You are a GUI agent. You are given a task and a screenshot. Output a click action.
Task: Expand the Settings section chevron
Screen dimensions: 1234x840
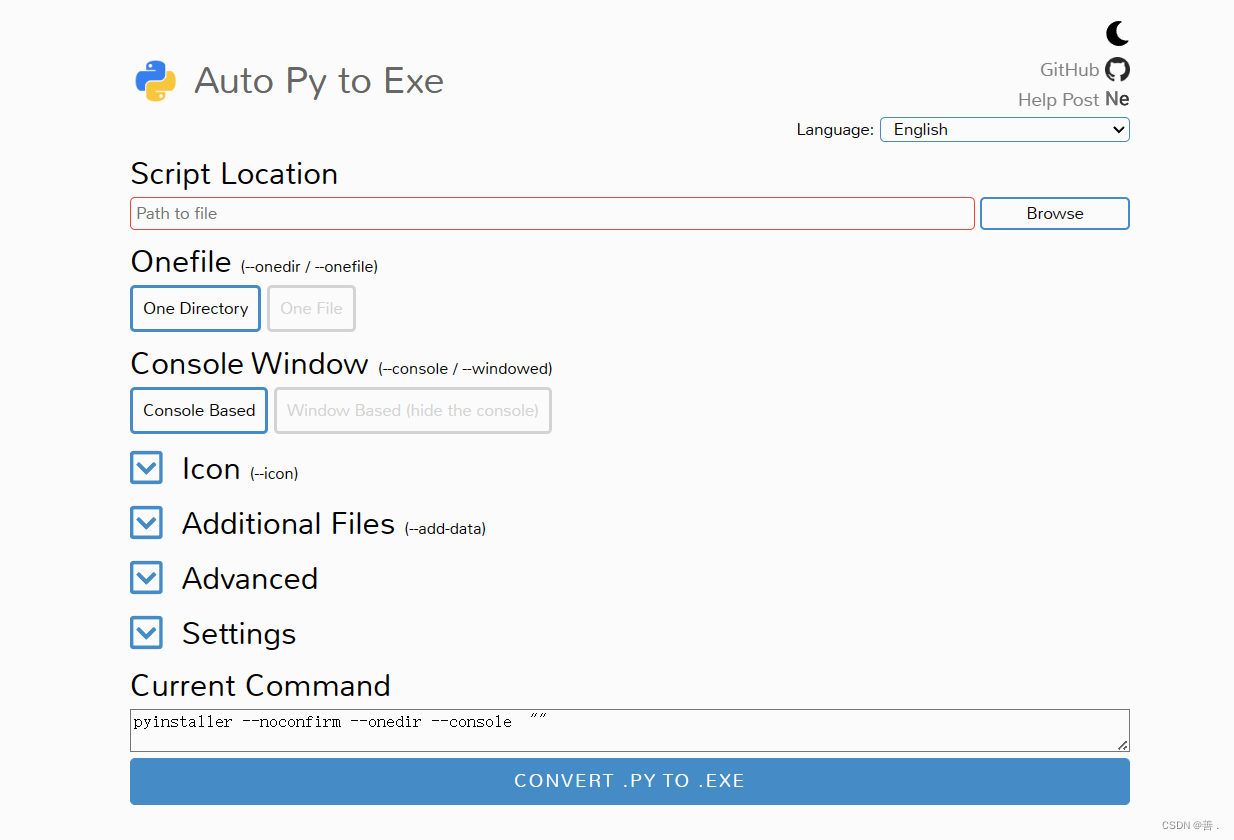pos(146,633)
